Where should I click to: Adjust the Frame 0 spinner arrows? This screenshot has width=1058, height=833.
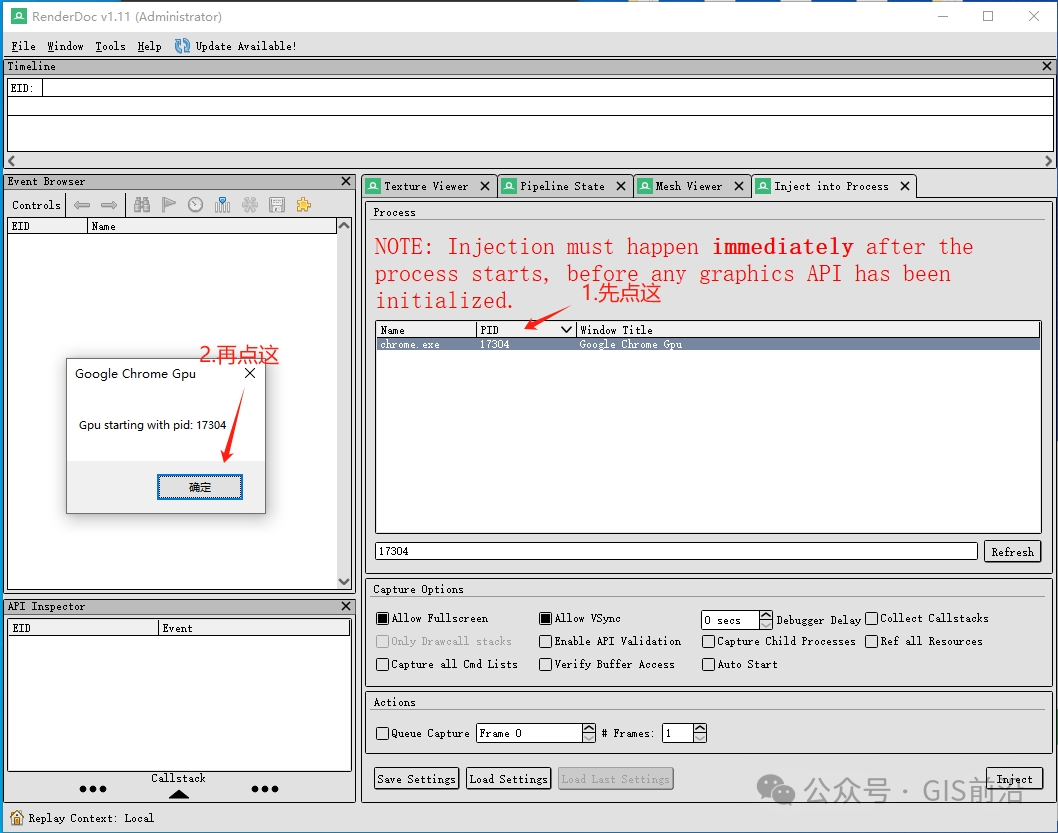tap(589, 733)
